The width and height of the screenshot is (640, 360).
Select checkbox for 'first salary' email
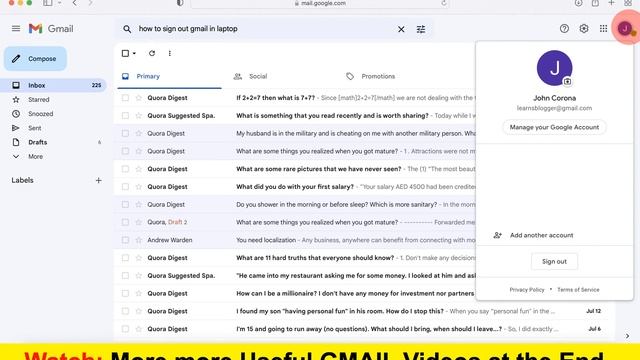coord(125,187)
